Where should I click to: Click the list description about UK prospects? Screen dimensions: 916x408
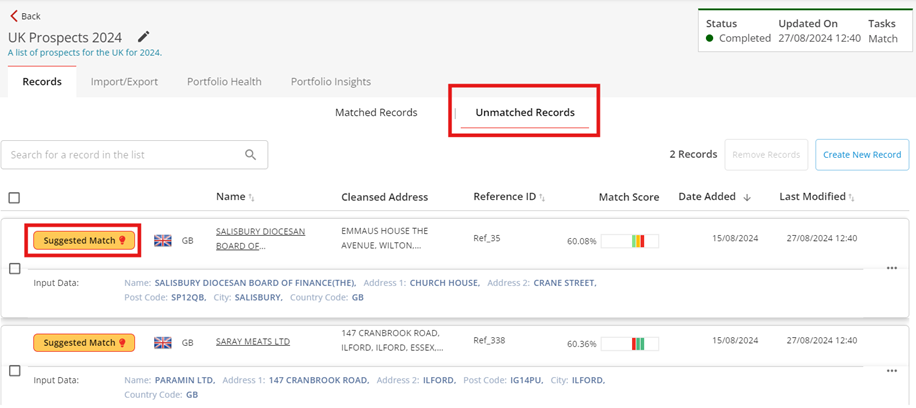[85, 53]
